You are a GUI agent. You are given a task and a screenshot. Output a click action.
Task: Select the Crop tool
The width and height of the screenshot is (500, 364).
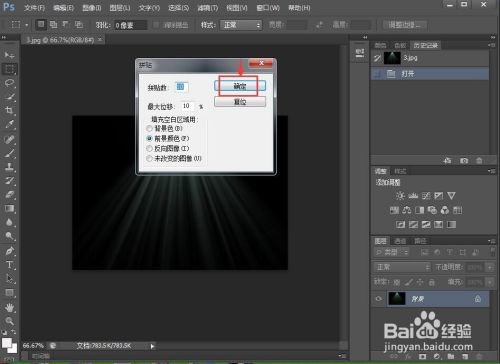pyautogui.click(x=9, y=110)
